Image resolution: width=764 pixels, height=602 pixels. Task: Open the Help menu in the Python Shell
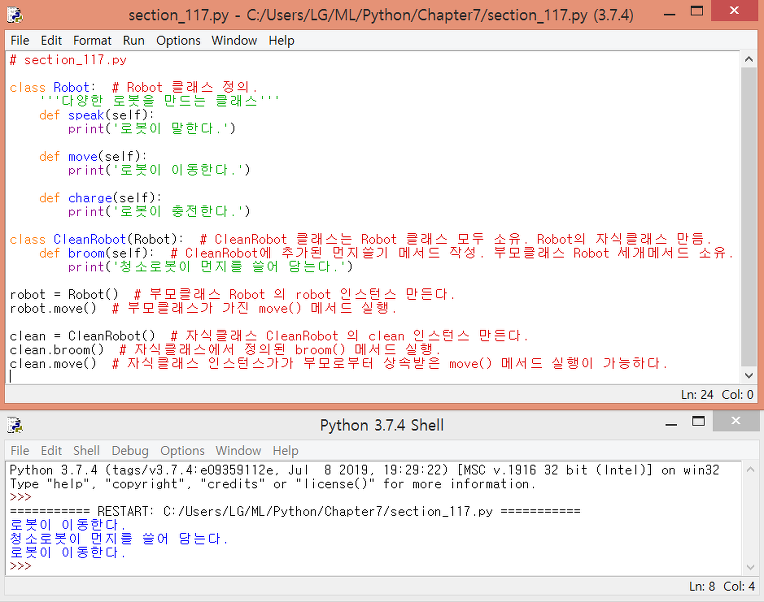point(286,451)
